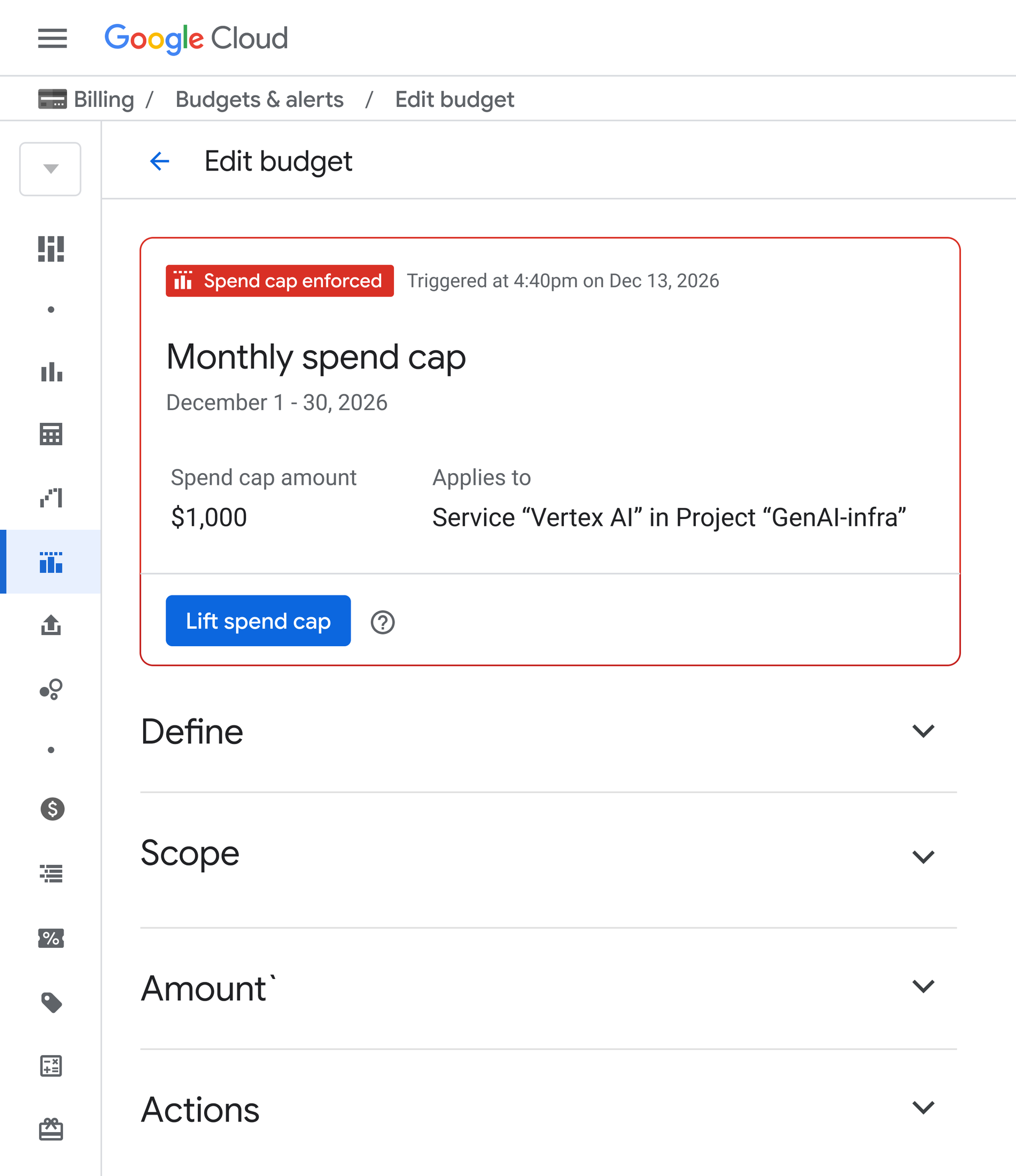This screenshot has height=1176, width=1016.
Task: Open the cost table grid icon
Action: [x=51, y=434]
